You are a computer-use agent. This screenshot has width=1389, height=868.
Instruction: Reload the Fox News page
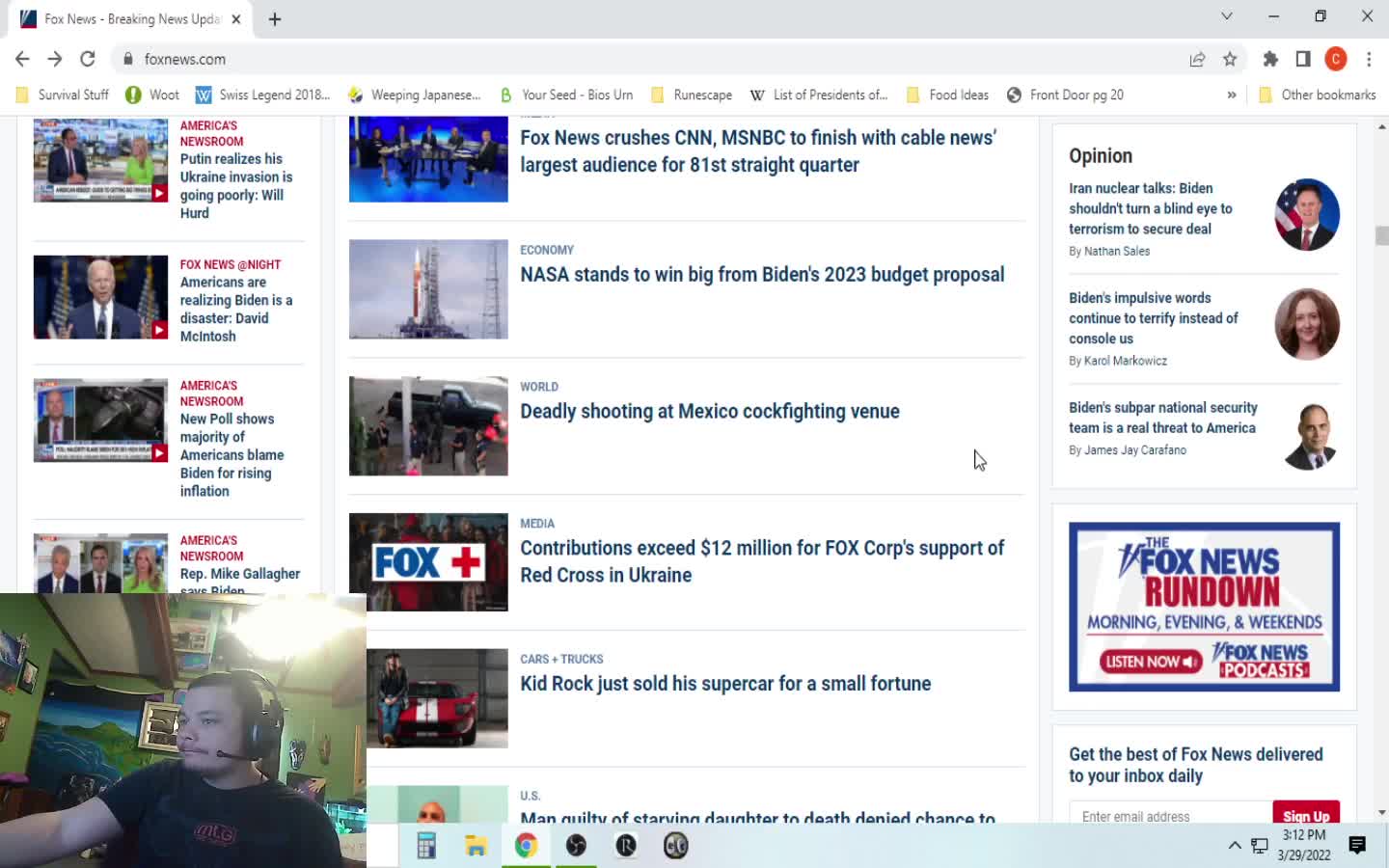click(x=88, y=59)
